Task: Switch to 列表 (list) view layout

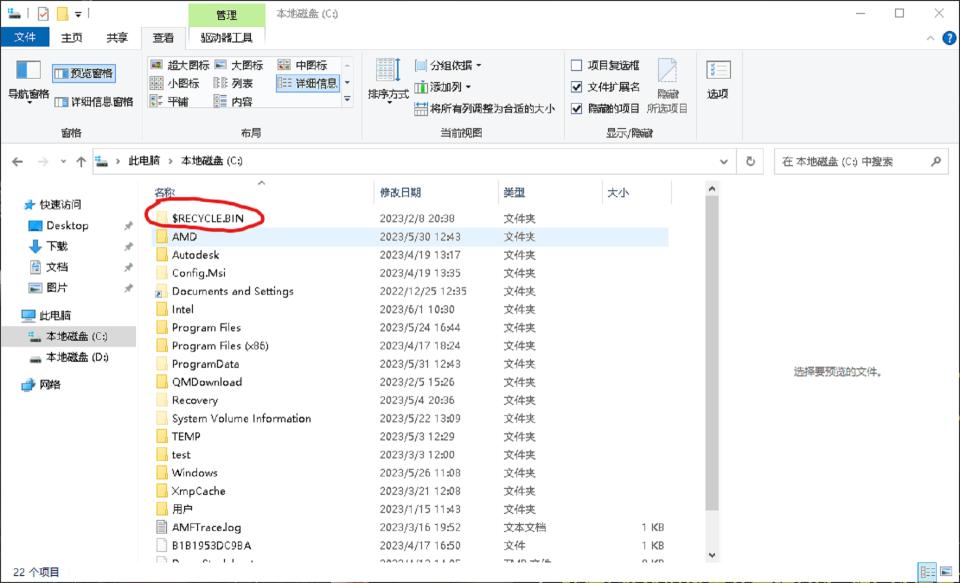Action: click(240, 82)
